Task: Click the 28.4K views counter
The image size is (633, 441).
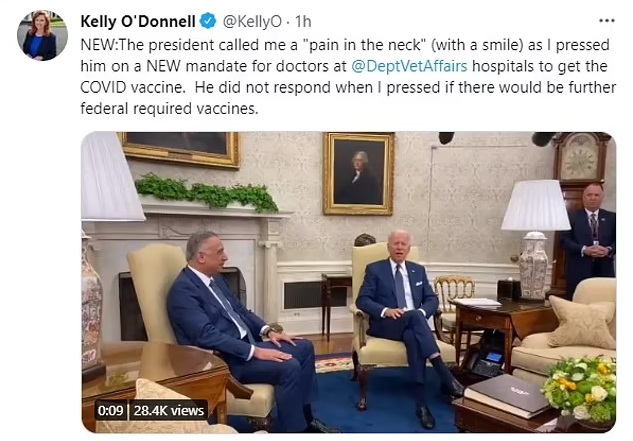Action: click(x=169, y=411)
